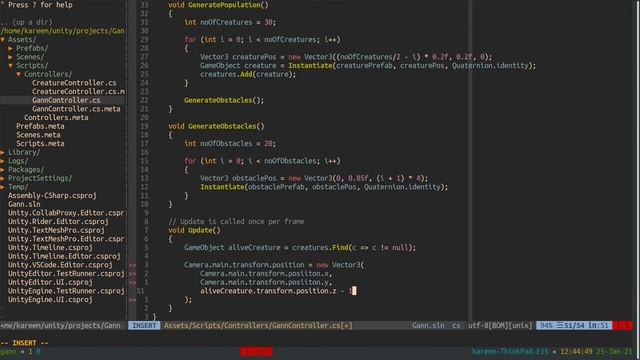This screenshot has height=360, width=640.
Task: Click the kareem-ThinkPad-E15 hostname
Action: [x=510, y=351]
